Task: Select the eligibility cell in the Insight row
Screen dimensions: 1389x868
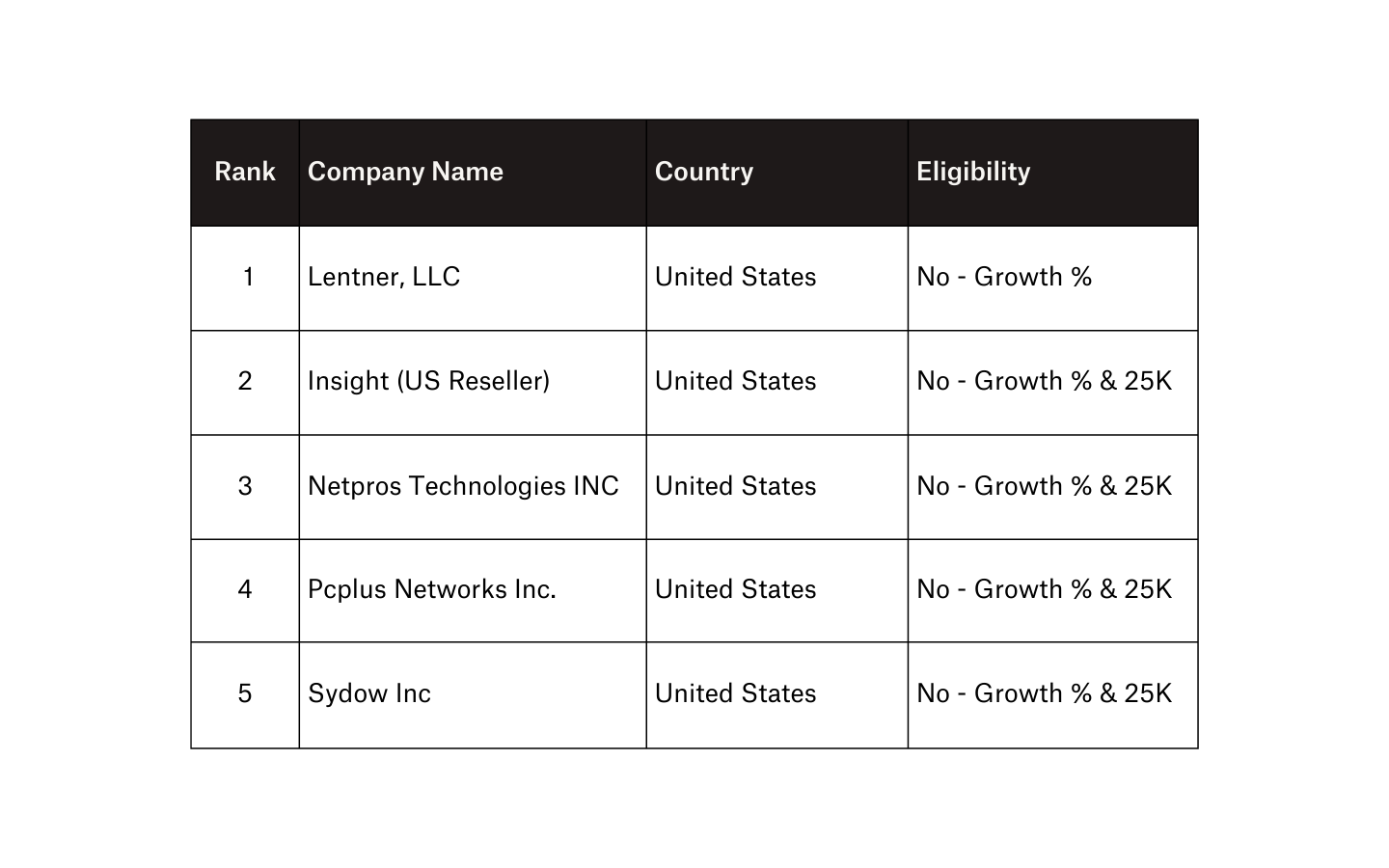Action: pyautogui.click(x=1044, y=381)
